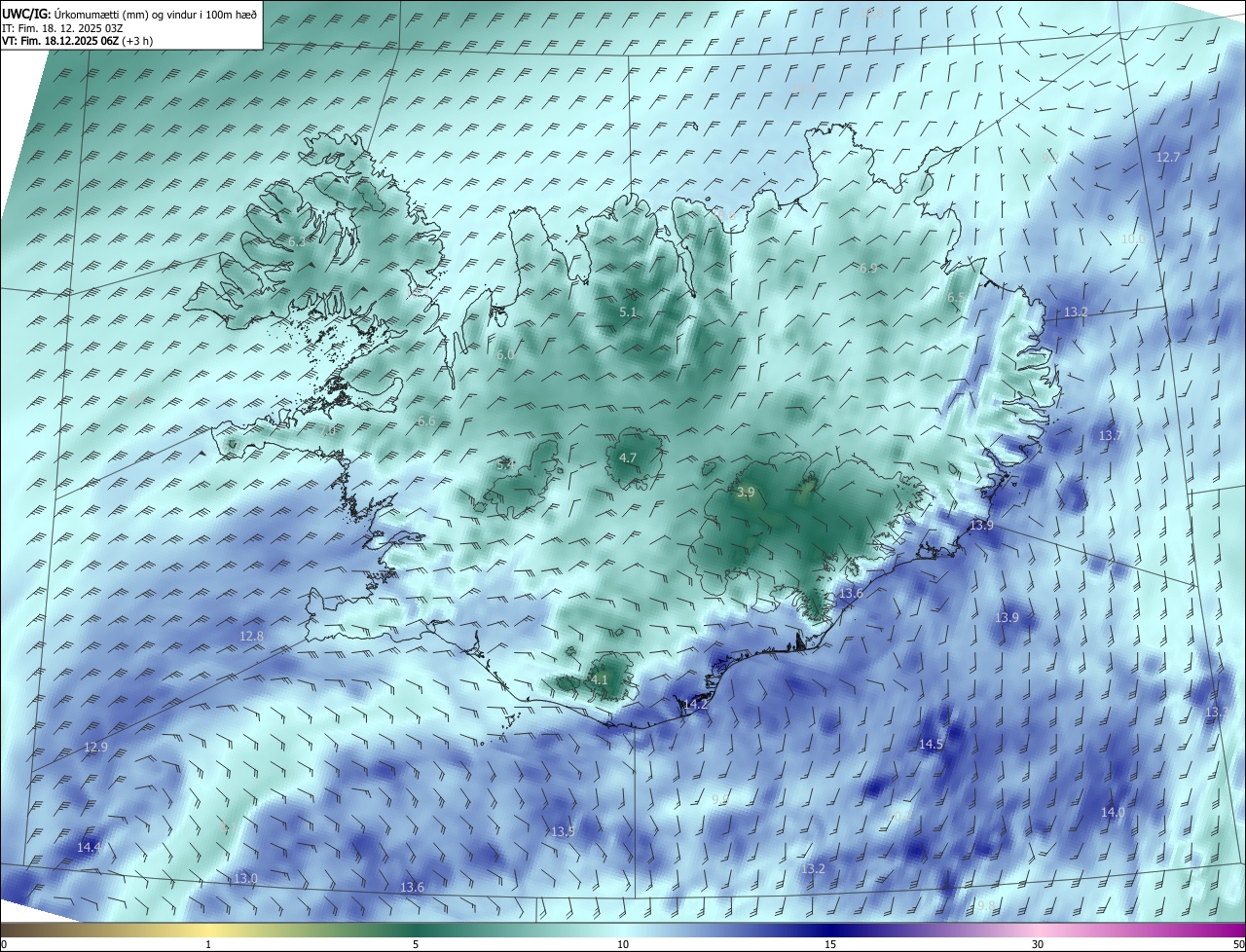Click the 6.9 value label on the map
This screenshot has height=952, width=1246.
tap(868, 268)
